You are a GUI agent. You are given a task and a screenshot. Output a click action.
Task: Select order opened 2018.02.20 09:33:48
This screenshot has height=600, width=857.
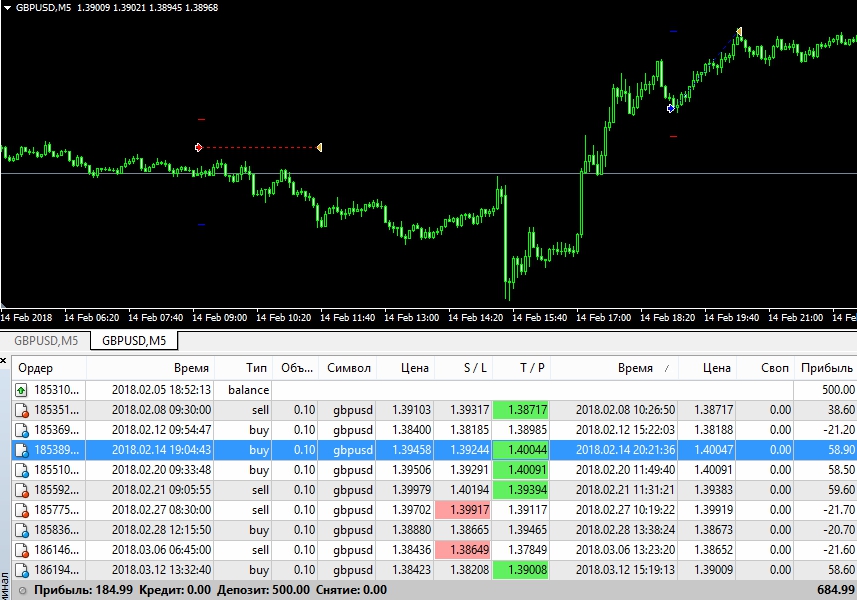click(x=435, y=470)
